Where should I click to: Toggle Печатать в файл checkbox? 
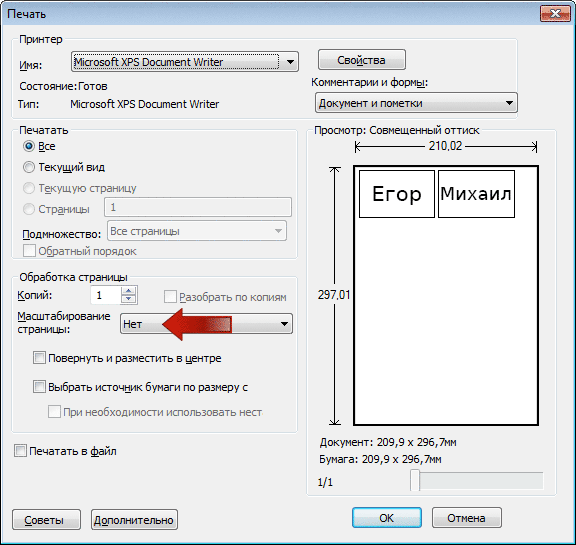click(20, 451)
